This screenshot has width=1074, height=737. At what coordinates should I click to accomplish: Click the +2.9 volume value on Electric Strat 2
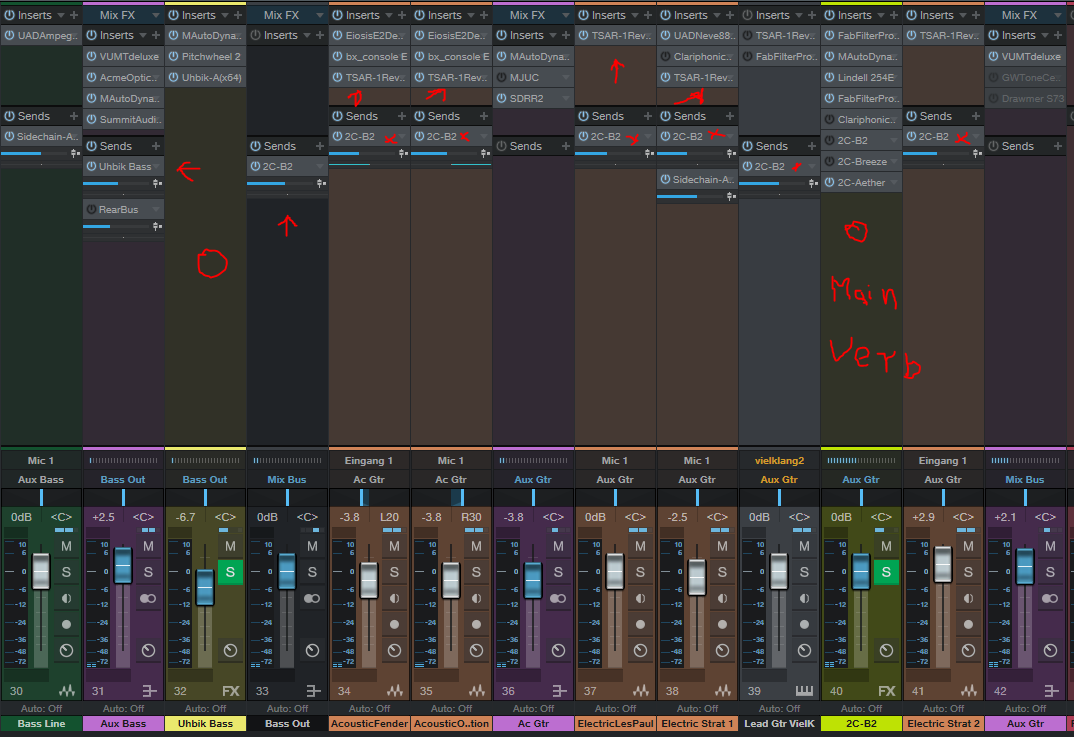(x=923, y=517)
